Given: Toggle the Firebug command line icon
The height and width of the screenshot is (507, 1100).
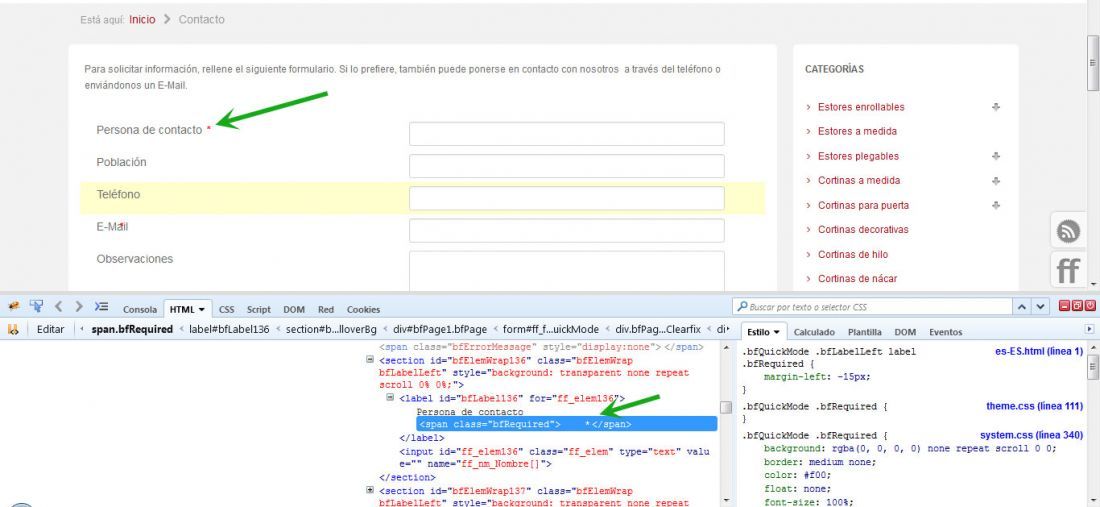Looking at the screenshot, I should coord(102,306).
